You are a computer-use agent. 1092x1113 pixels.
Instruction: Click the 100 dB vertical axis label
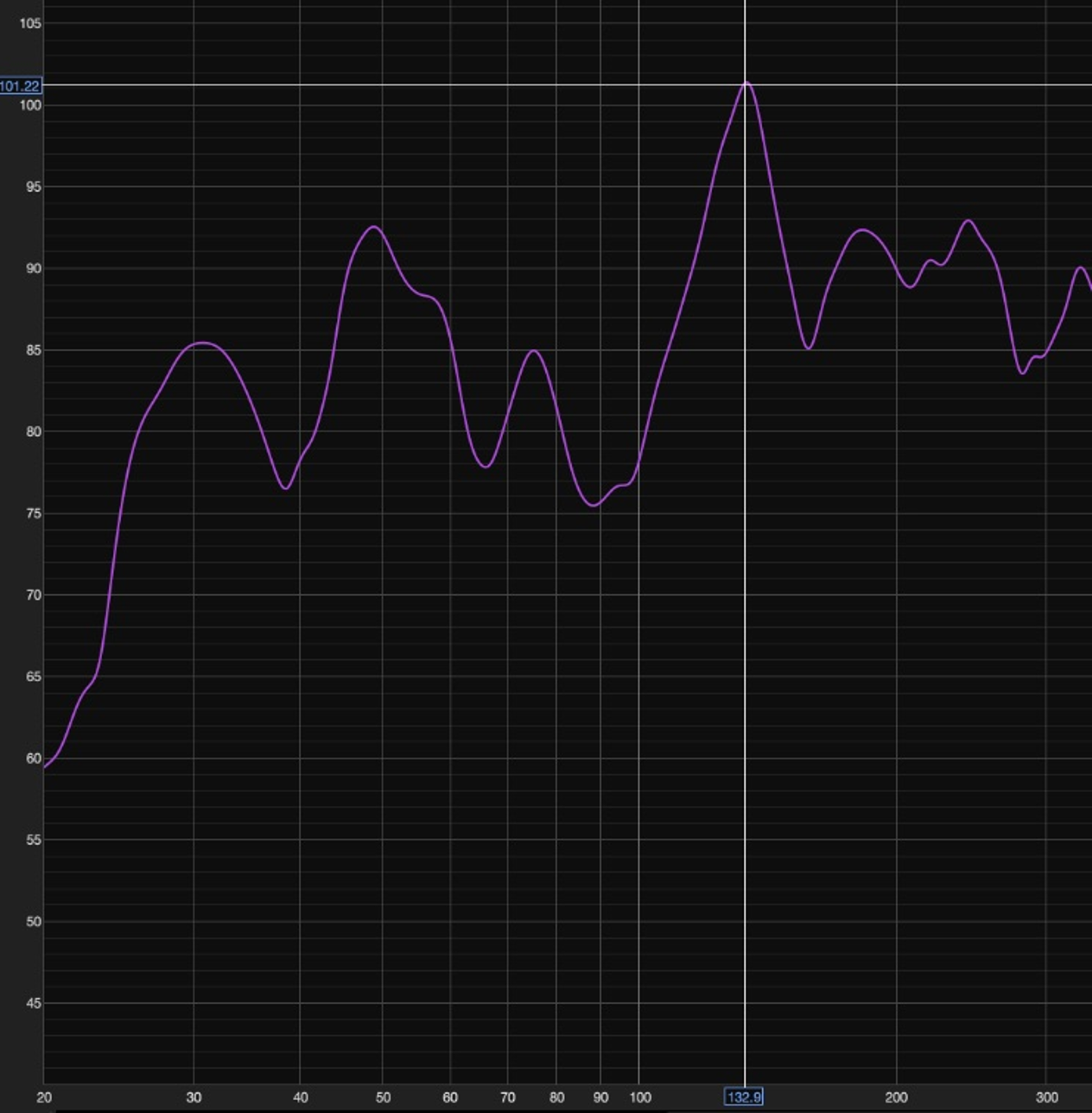[30, 105]
